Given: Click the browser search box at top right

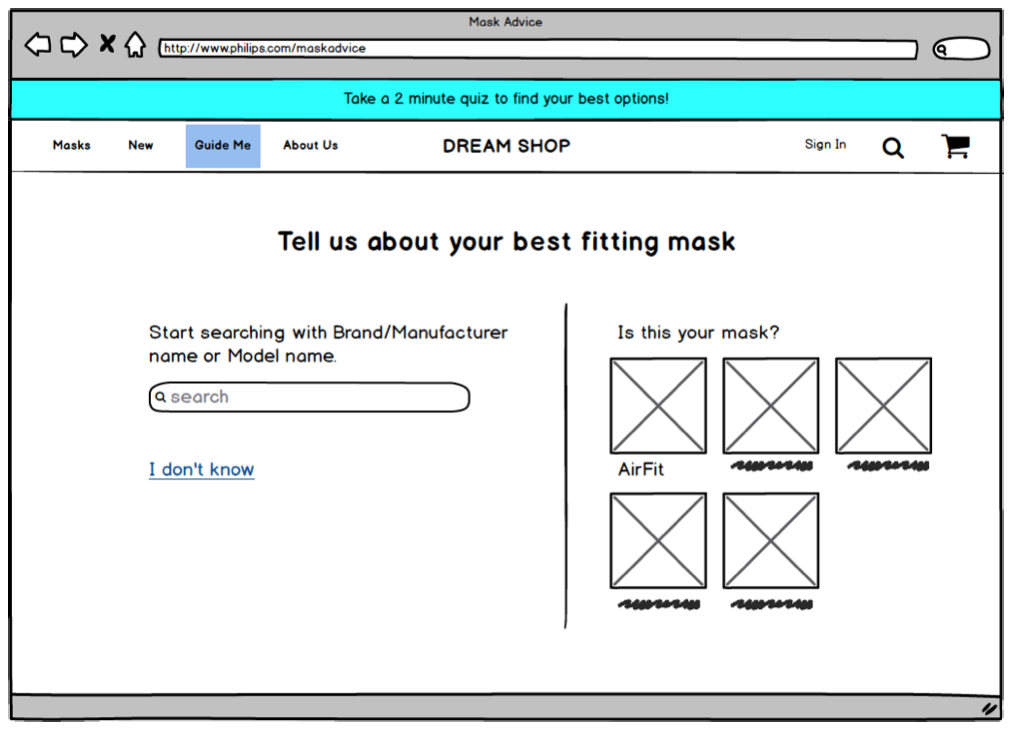Looking at the screenshot, I should click(961, 48).
